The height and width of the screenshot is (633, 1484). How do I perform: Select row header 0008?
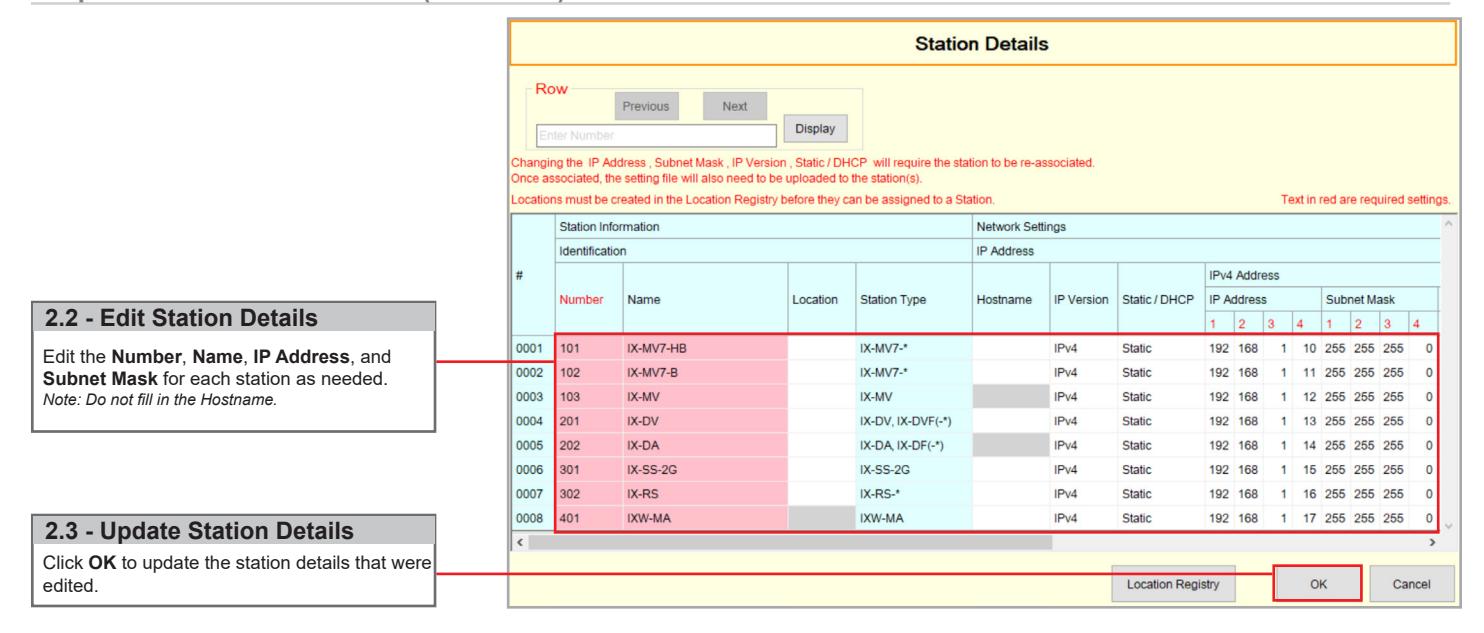pos(533,518)
